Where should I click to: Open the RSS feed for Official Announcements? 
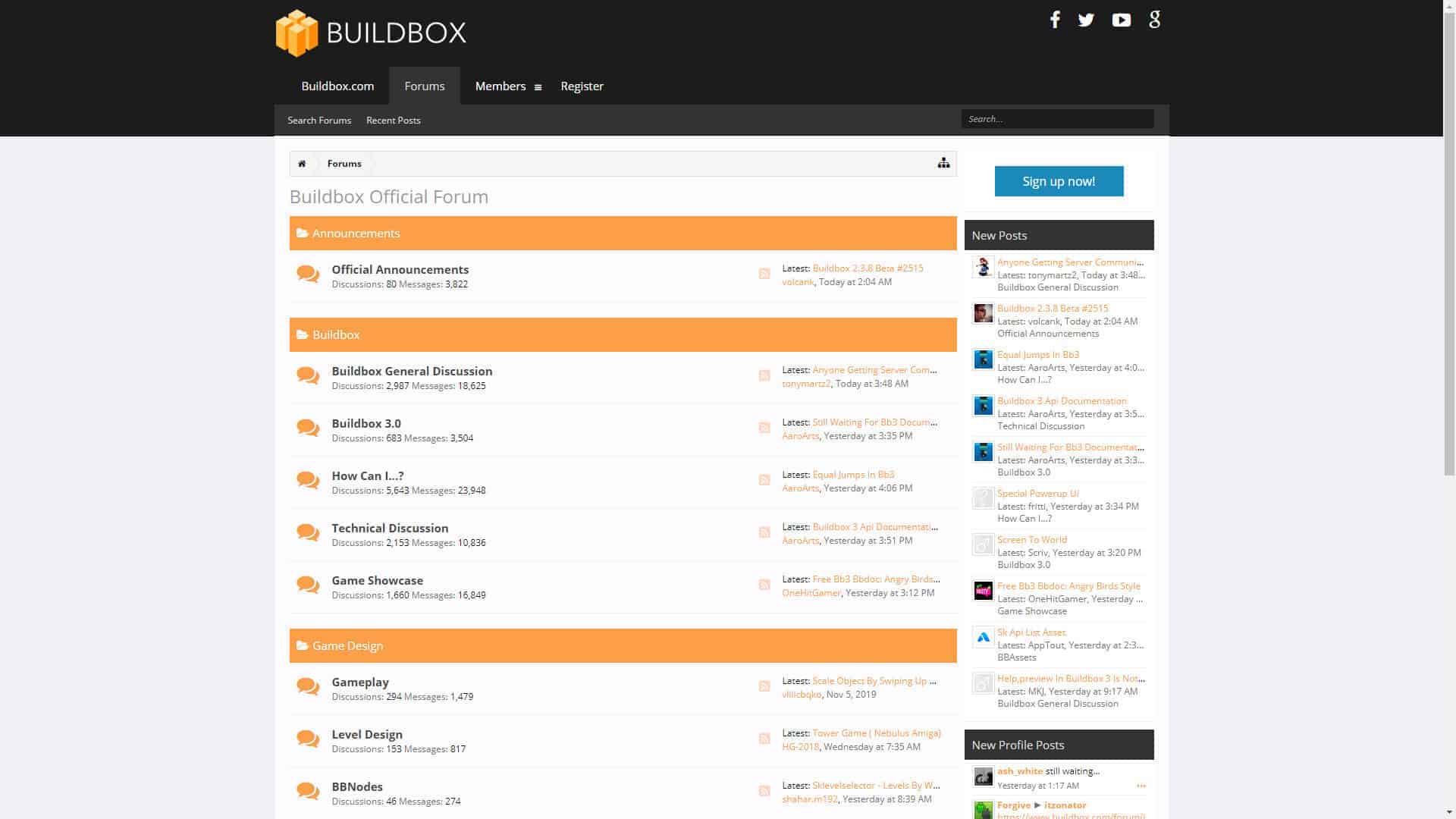[764, 274]
